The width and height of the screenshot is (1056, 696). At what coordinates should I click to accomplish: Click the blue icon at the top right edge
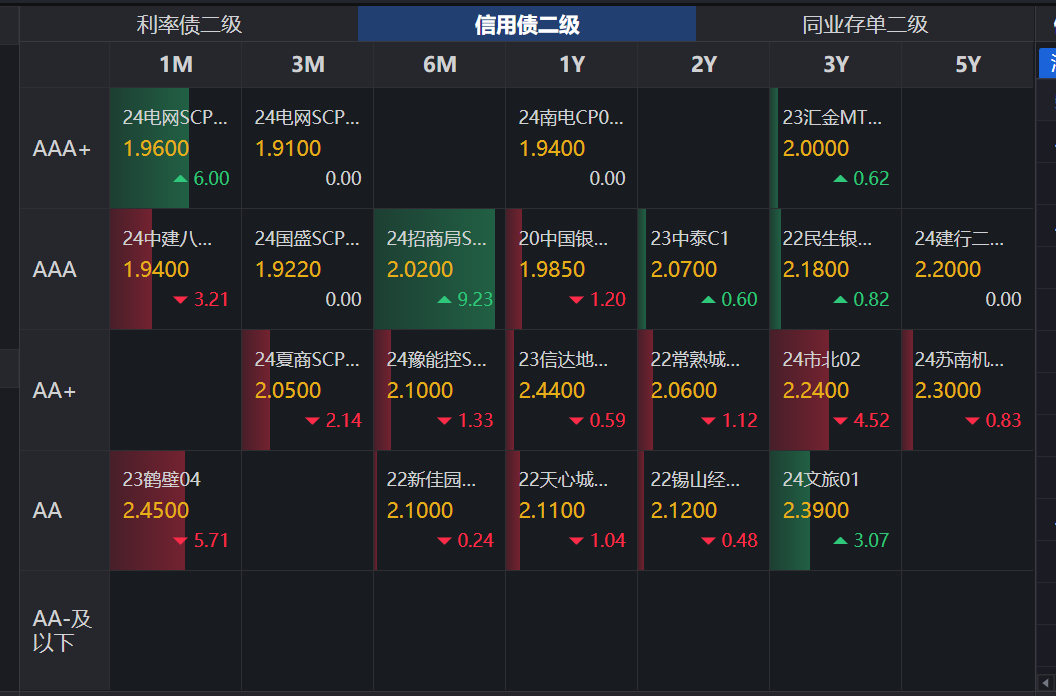pos(1048,62)
